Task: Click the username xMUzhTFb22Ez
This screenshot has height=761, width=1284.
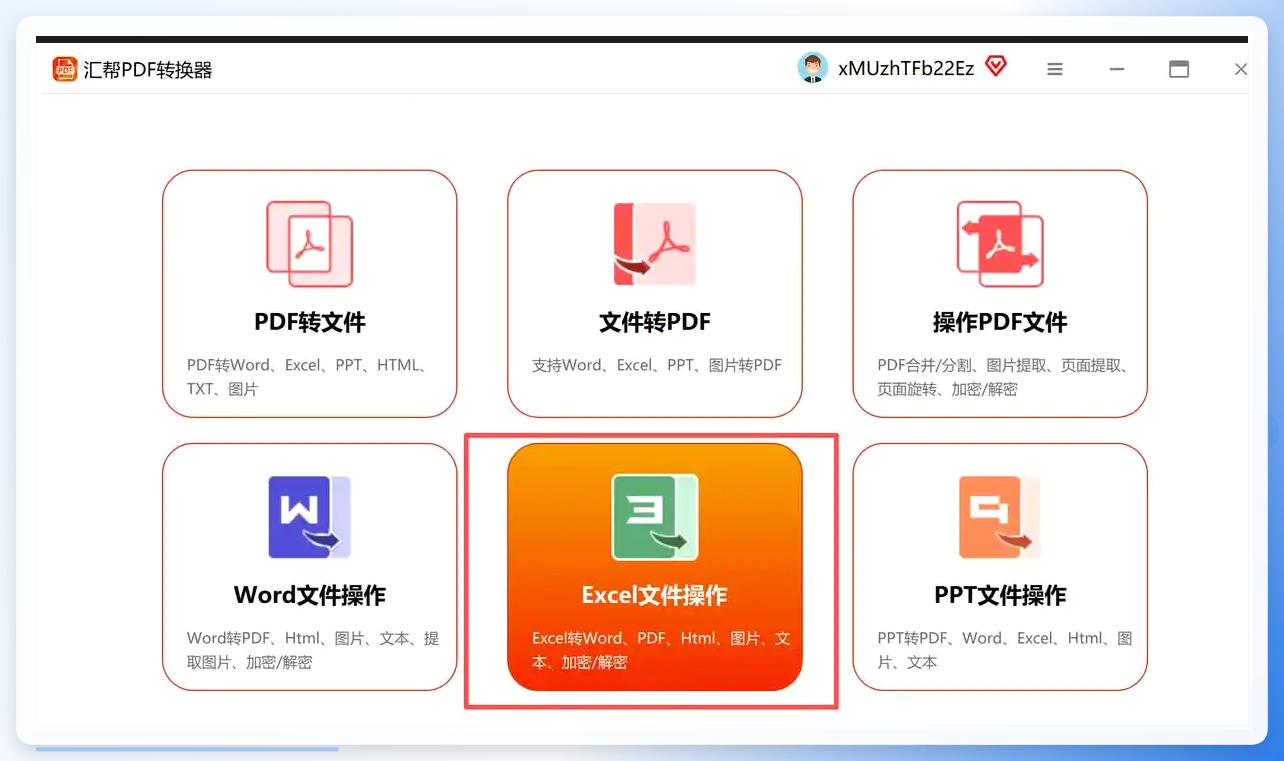Action: pos(906,68)
